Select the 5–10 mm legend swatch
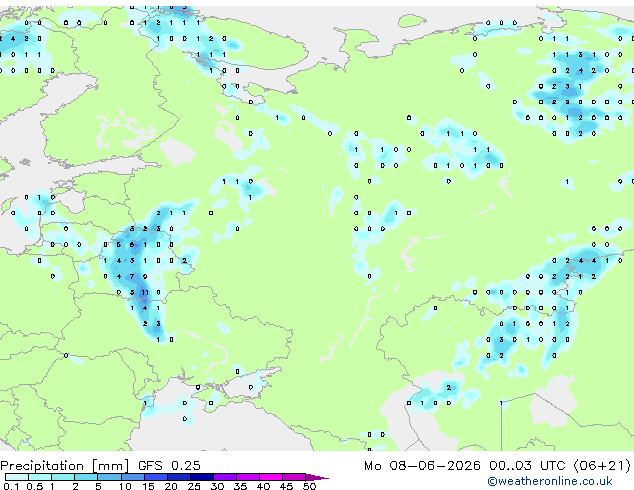 coord(109,477)
